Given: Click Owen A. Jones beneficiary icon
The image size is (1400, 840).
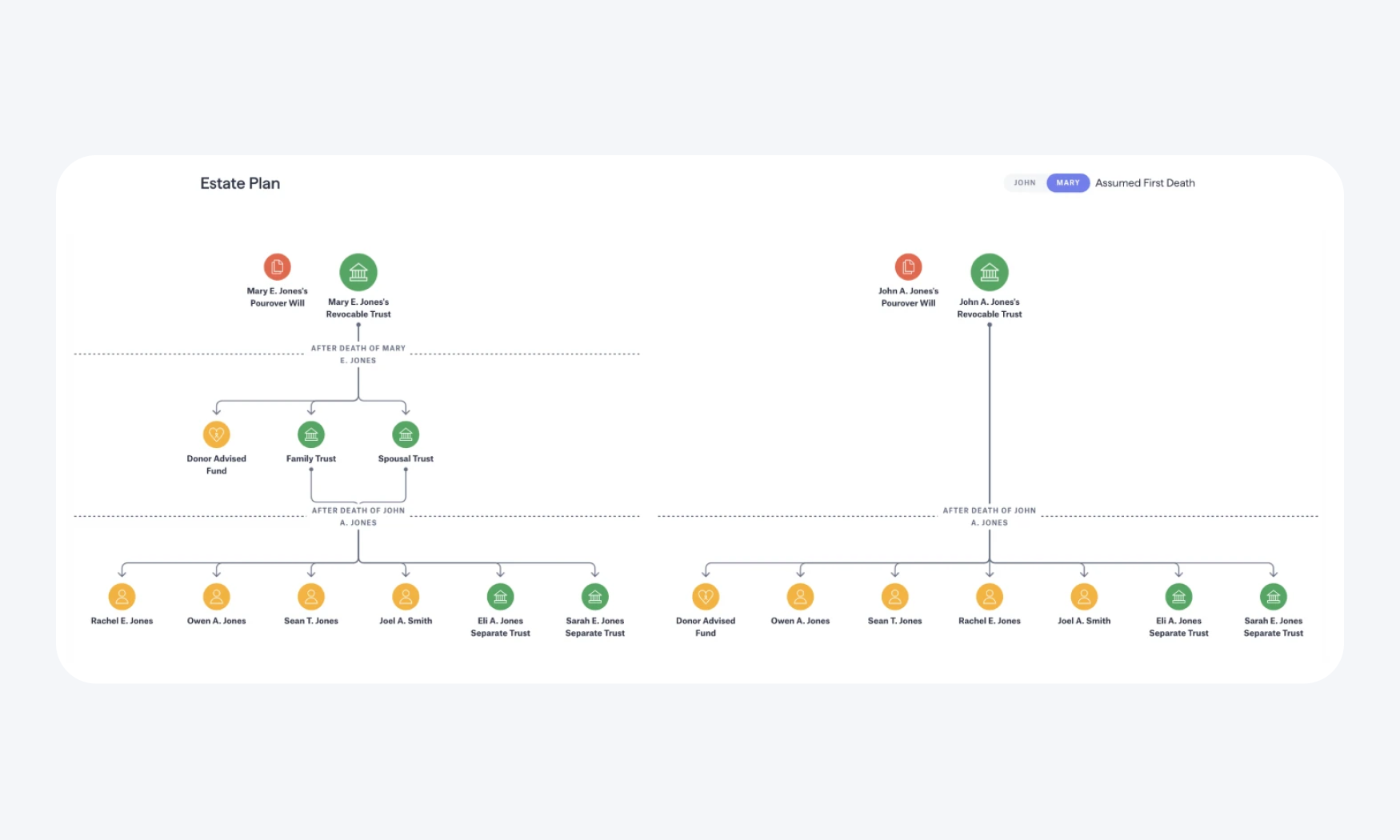Looking at the screenshot, I should (x=216, y=596).
